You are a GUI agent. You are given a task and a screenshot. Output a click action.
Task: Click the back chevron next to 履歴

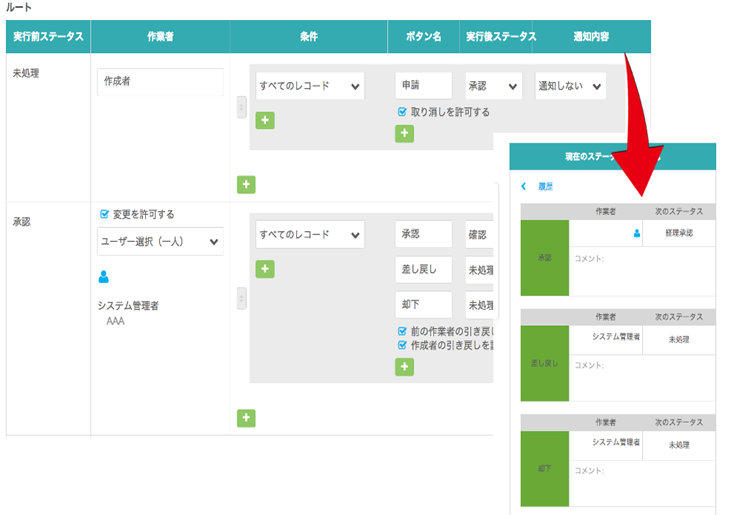pyautogui.click(x=523, y=186)
